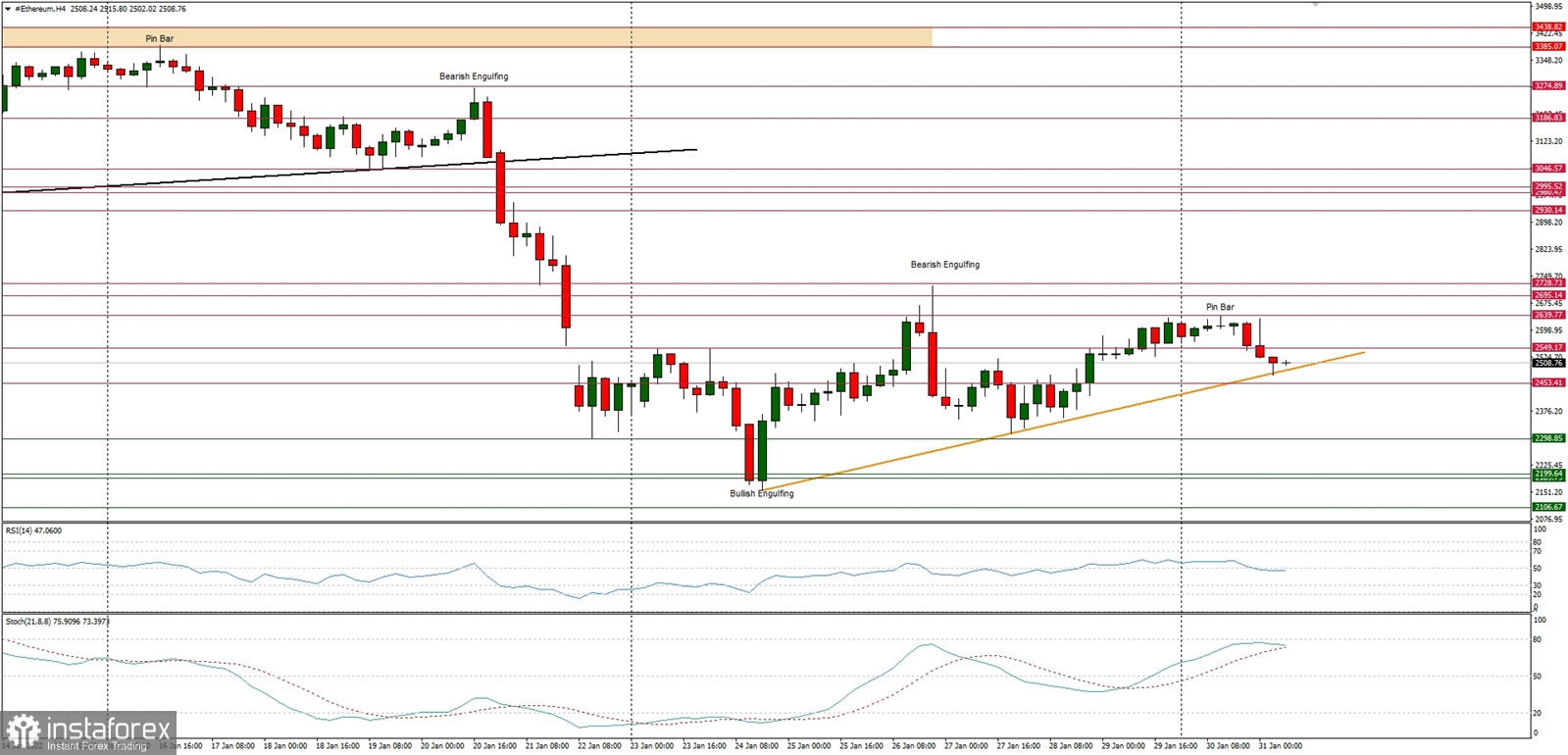This screenshot has height=755, width=1568.
Task: Select the Pin Bar label above the orange zone
Action: coord(160,39)
